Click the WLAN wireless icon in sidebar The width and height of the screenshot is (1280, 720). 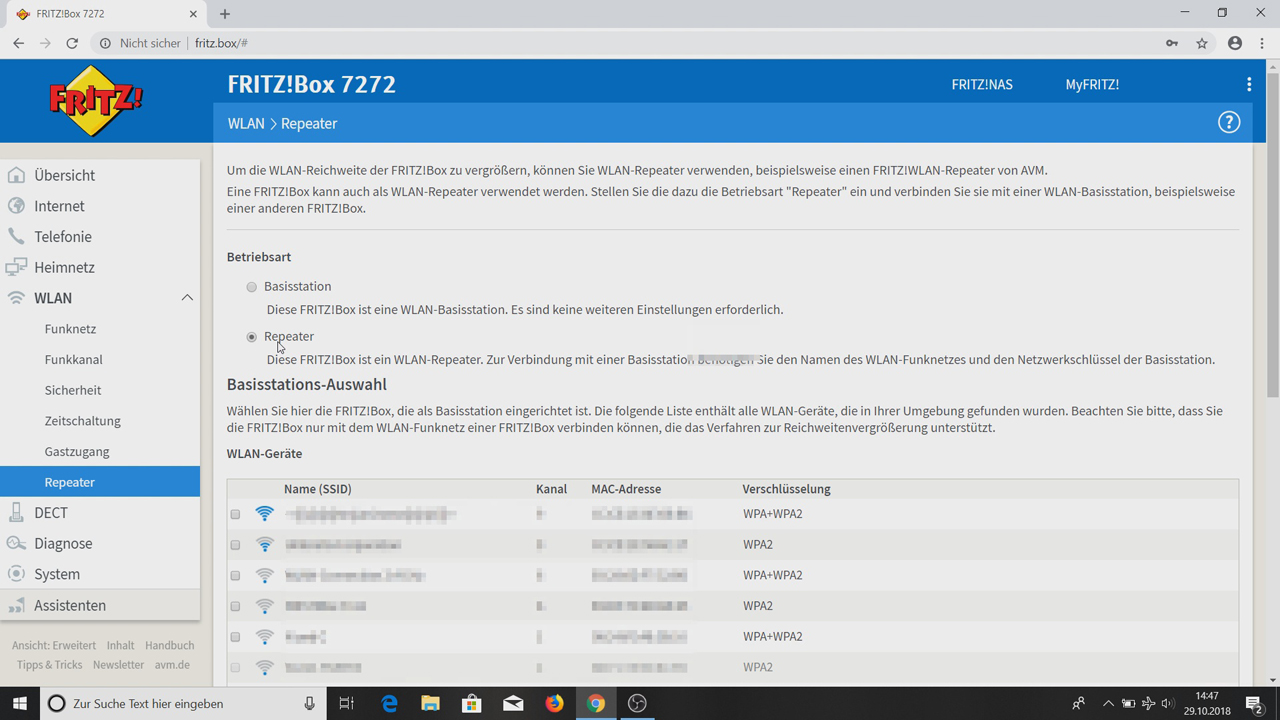(x=17, y=297)
